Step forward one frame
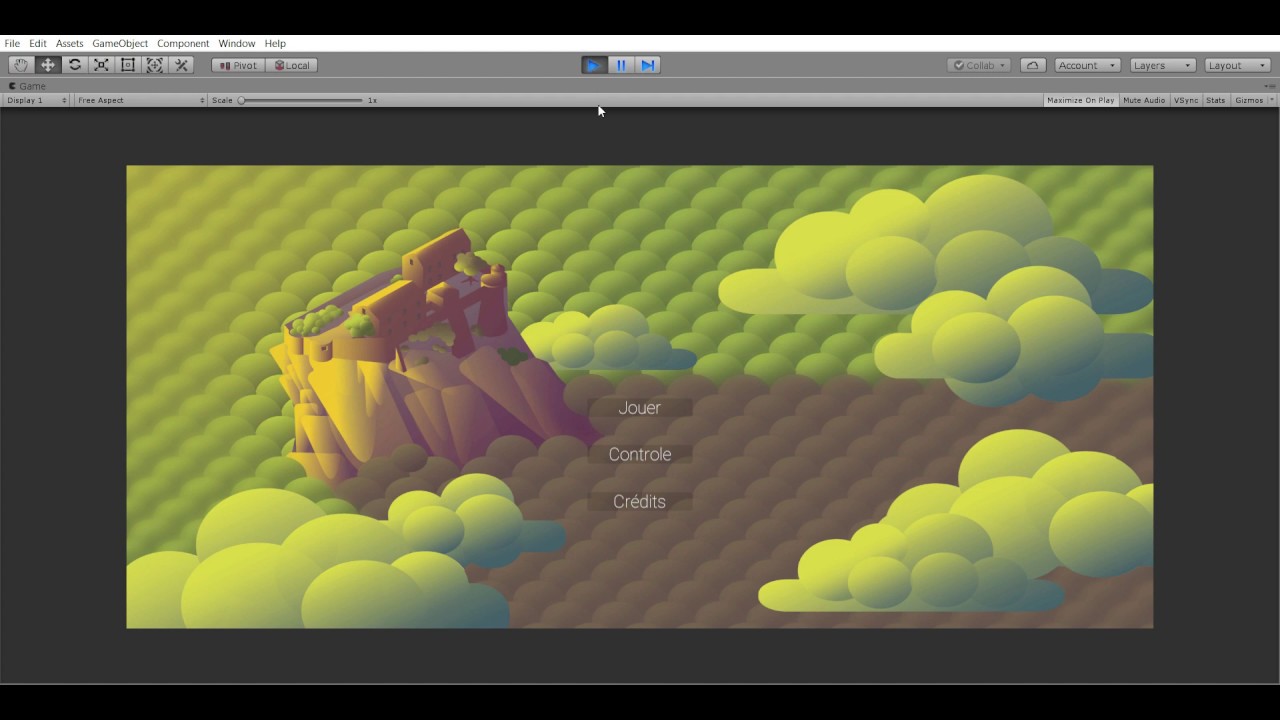This screenshot has height=720, width=1280. (x=648, y=65)
